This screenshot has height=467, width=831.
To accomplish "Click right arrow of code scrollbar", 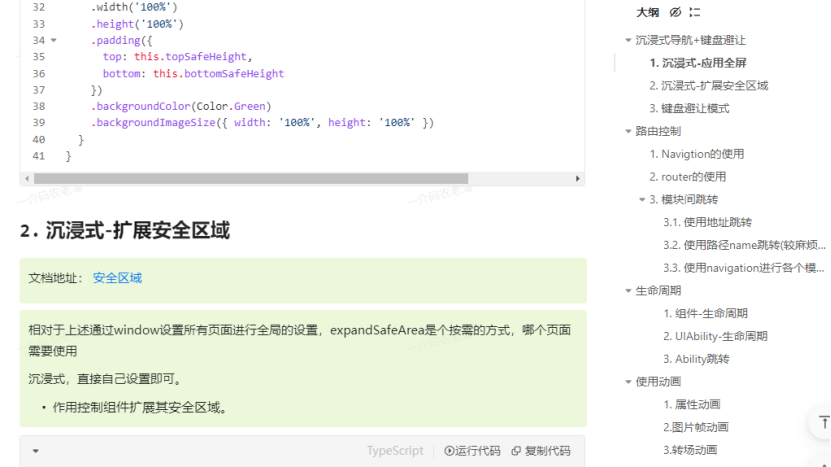I will (578, 179).
